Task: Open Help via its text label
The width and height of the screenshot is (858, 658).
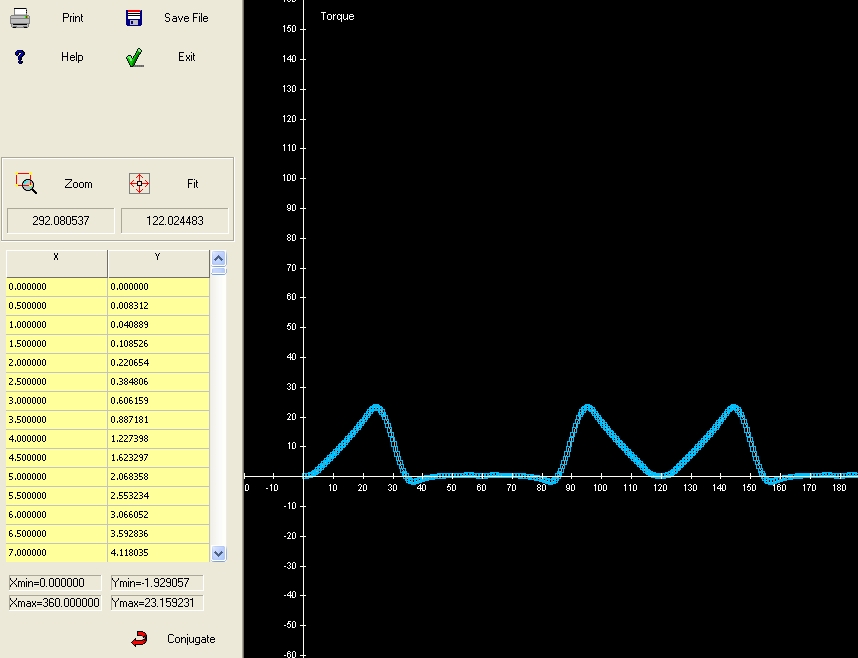Action: (x=72, y=57)
